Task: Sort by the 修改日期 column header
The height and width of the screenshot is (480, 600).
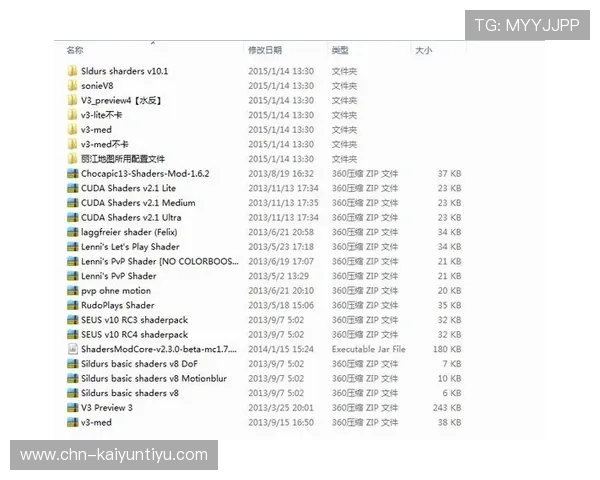Action: click(265, 50)
